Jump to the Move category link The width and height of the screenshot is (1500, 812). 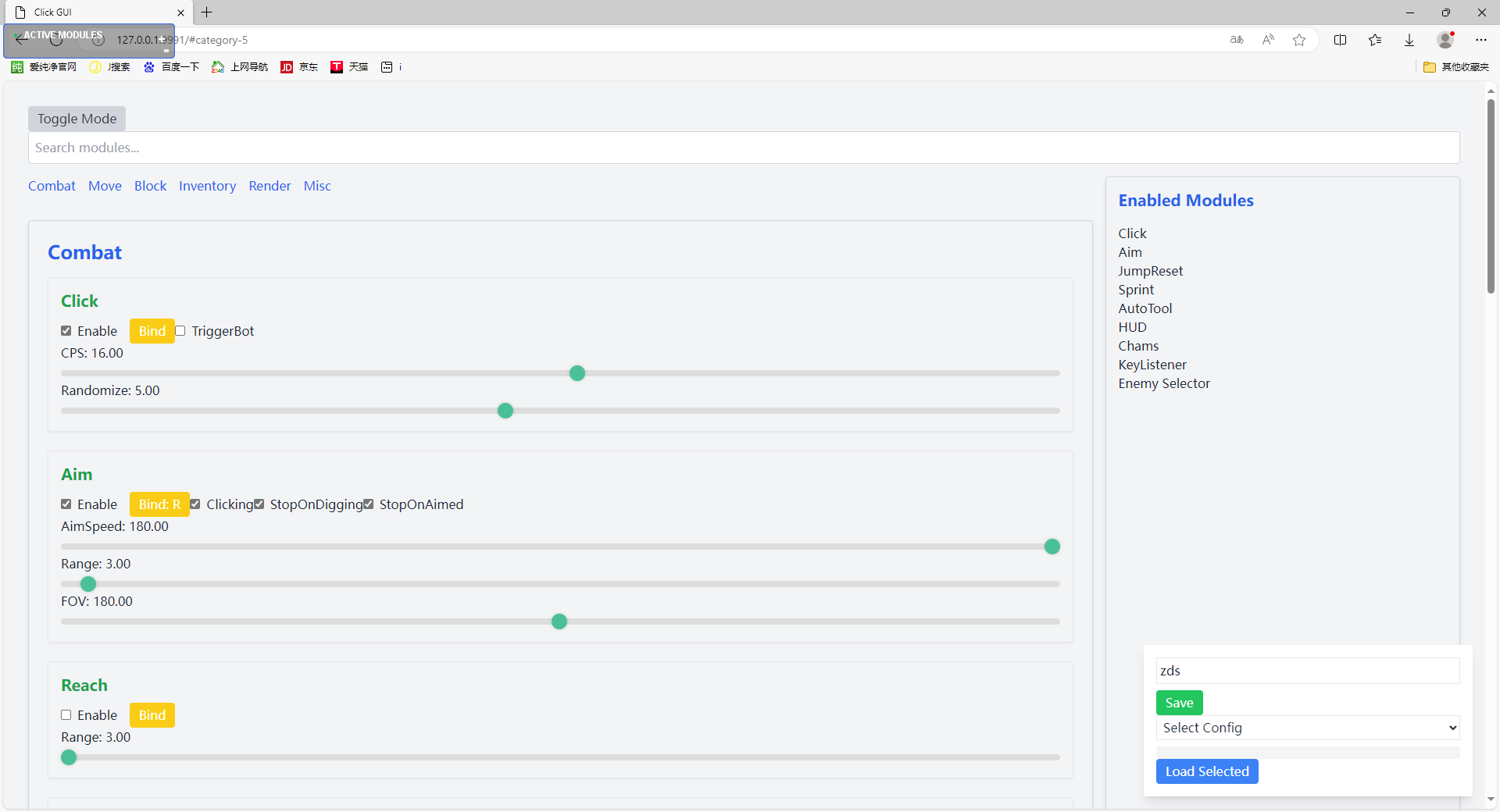(x=105, y=186)
